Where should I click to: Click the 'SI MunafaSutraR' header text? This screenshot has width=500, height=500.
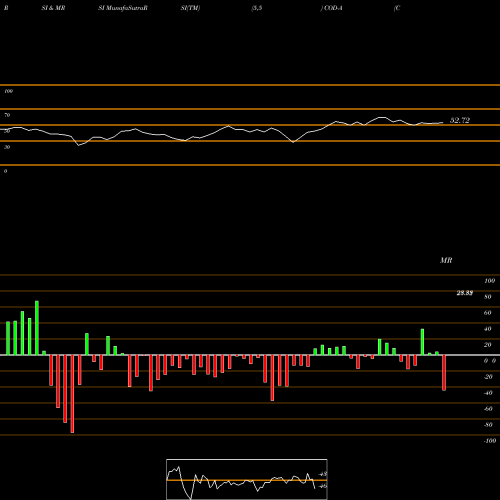pos(123,8)
